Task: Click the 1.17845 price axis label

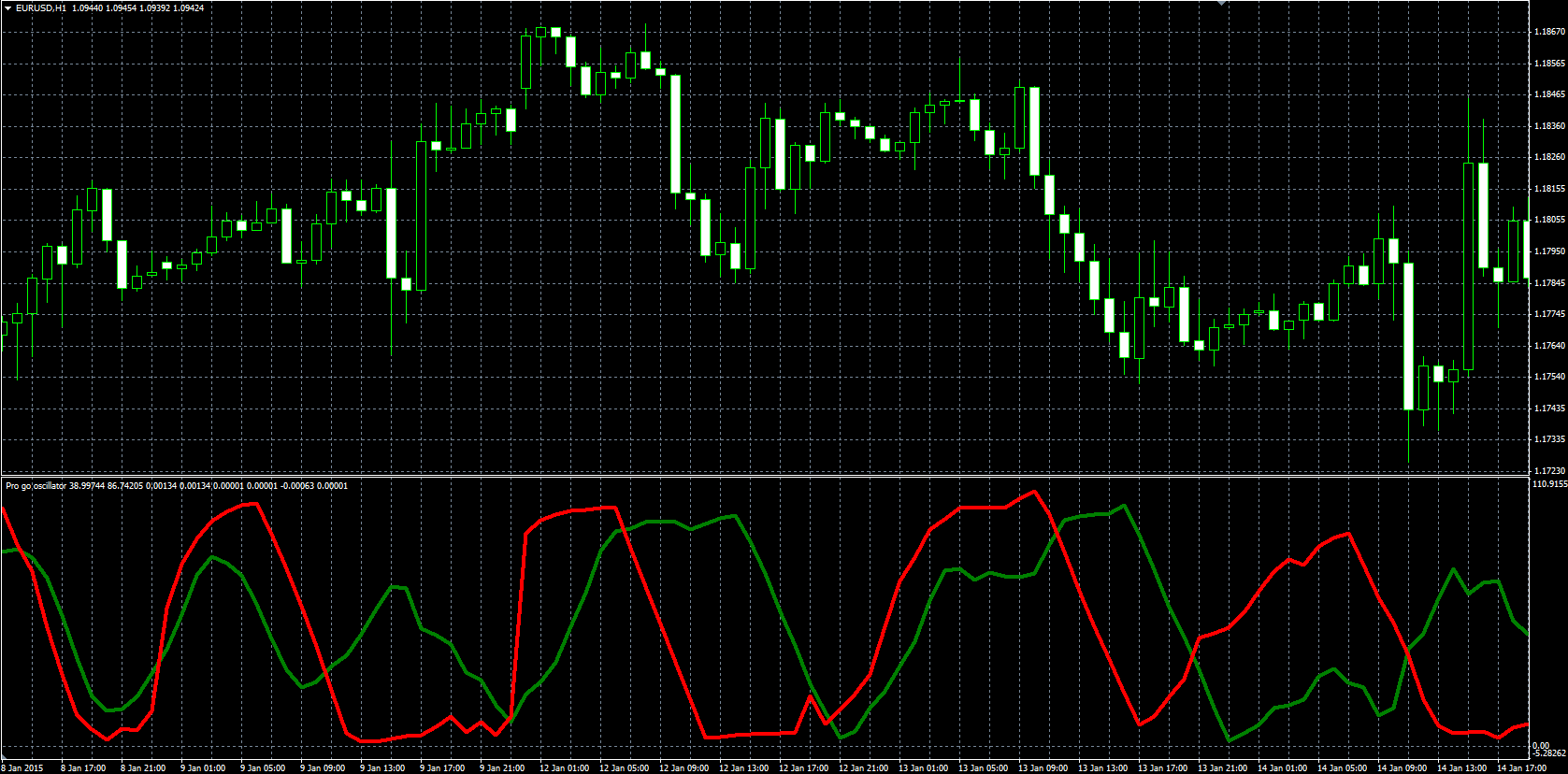Action: pos(1549,283)
